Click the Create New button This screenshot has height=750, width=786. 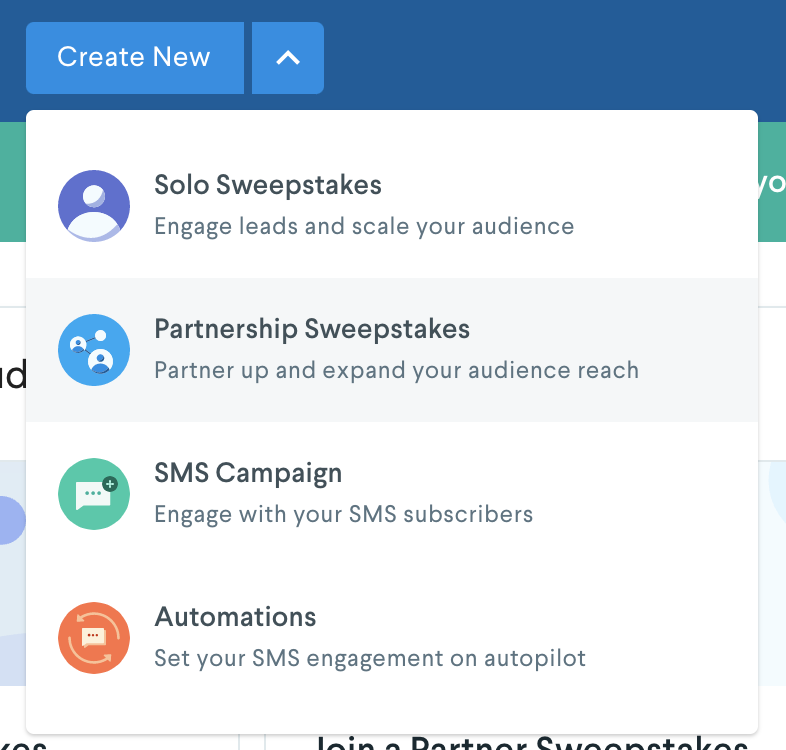(x=135, y=58)
